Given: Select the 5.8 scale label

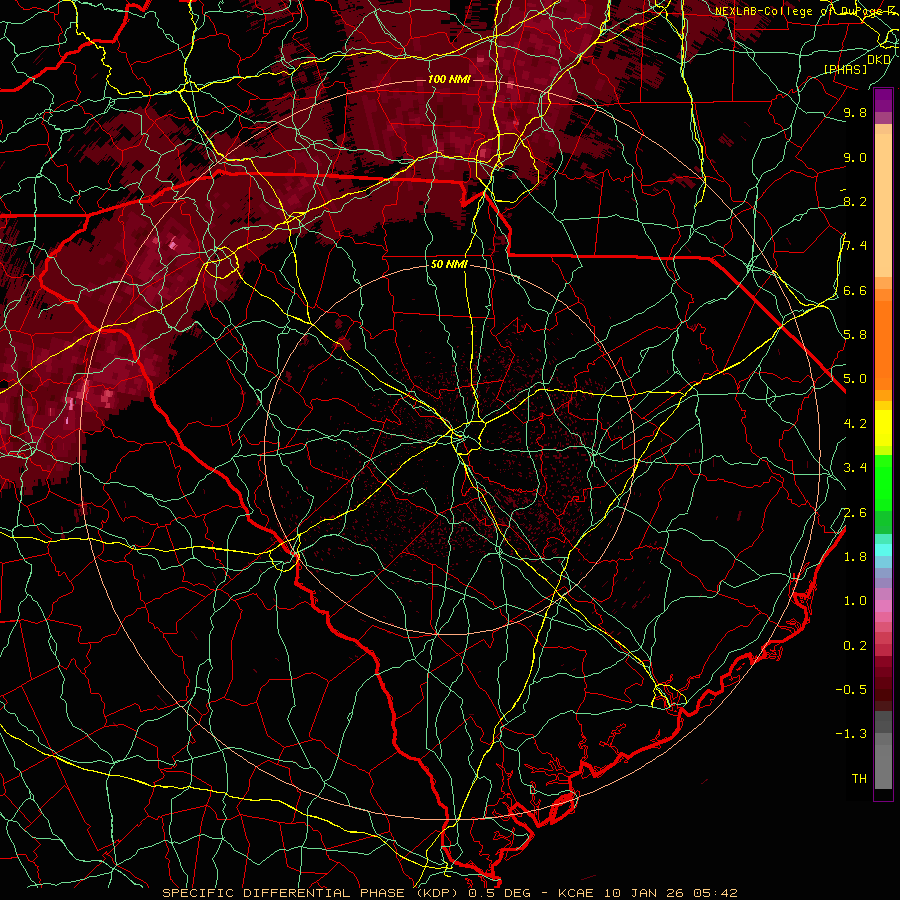Looking at the screenshot, I should click(855, 335).
